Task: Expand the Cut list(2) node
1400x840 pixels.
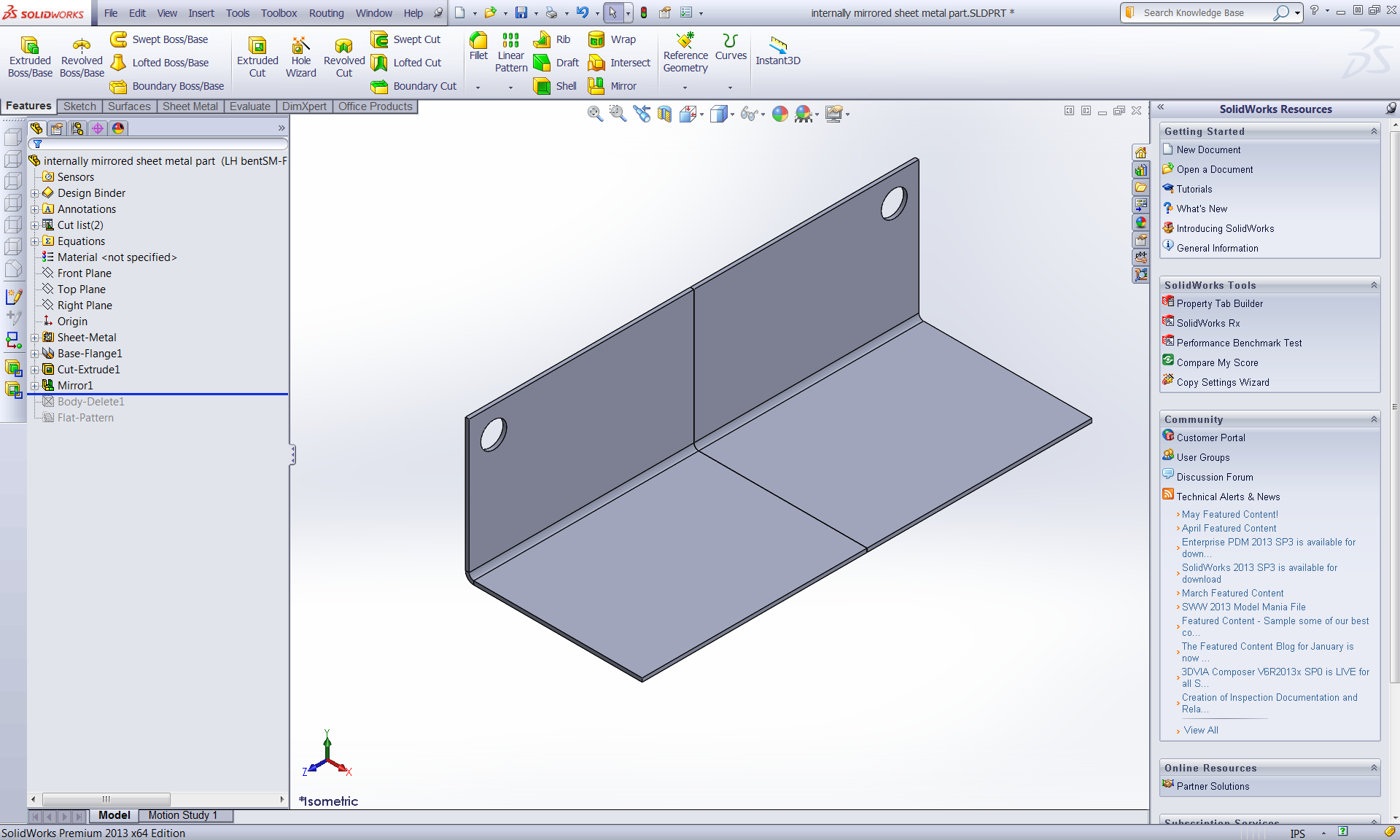Action: click(x=34, y=225)
